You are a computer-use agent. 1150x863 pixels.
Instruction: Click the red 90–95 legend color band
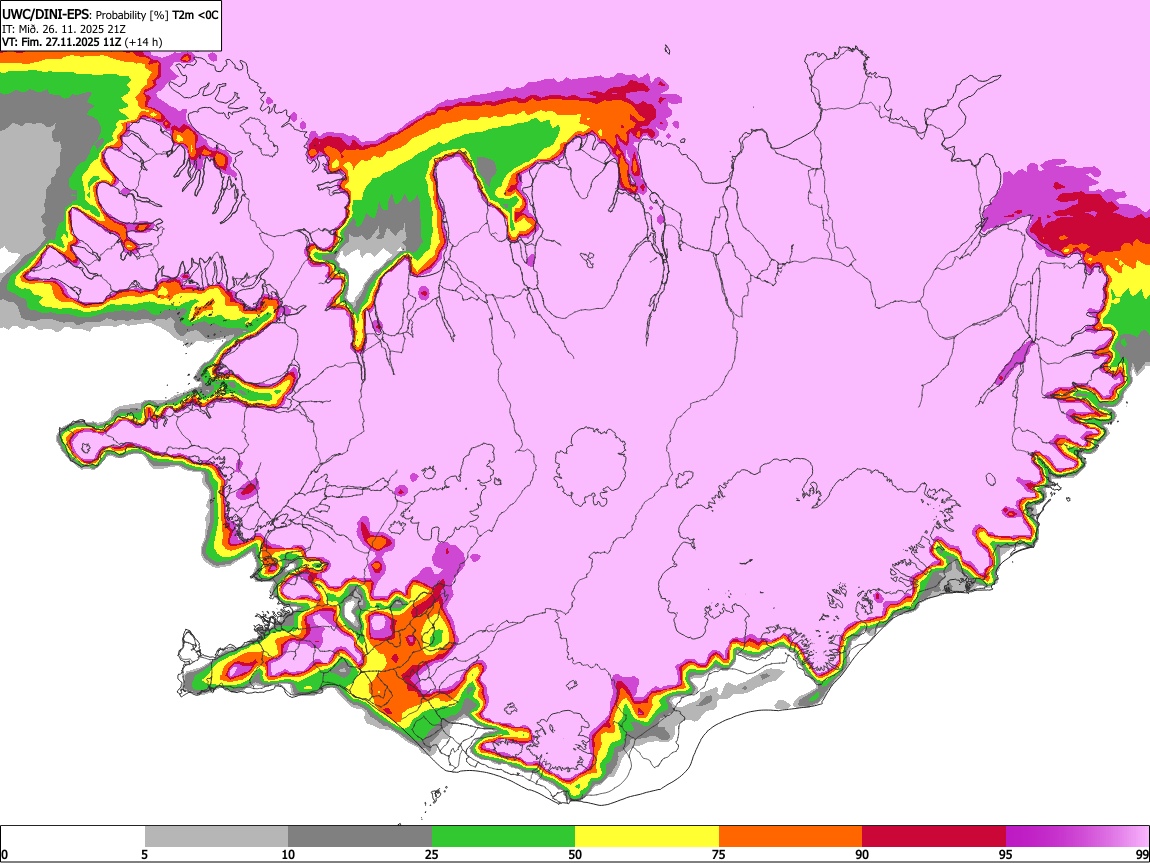point(934,837)
